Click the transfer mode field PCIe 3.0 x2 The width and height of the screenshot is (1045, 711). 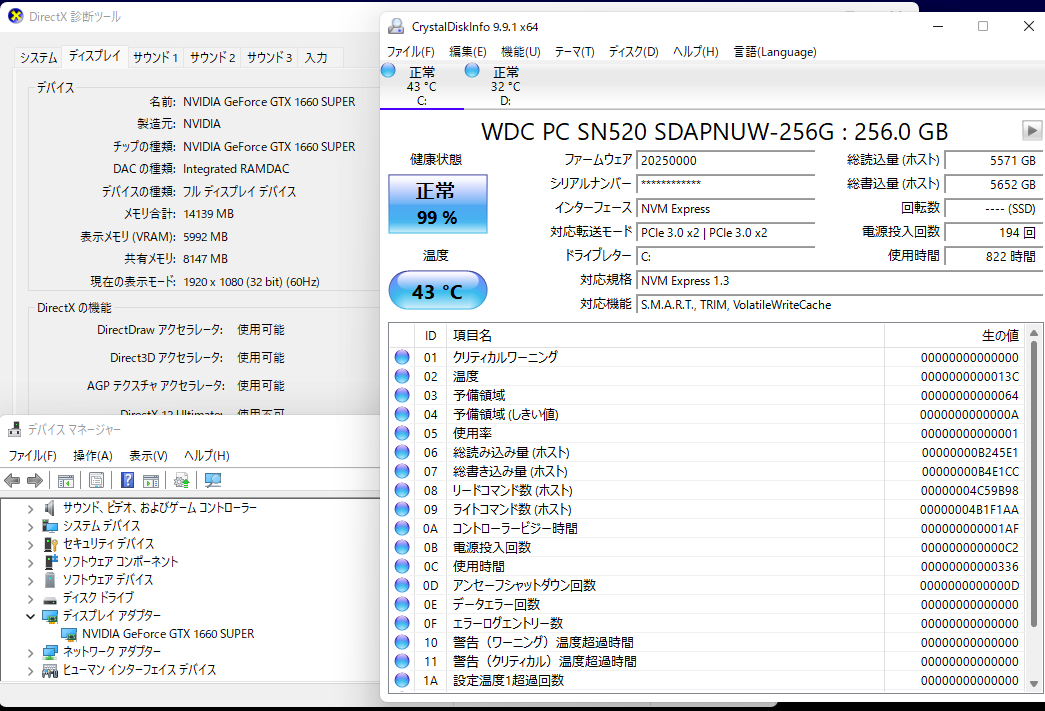pyautogui.click(x=726, y=233)
